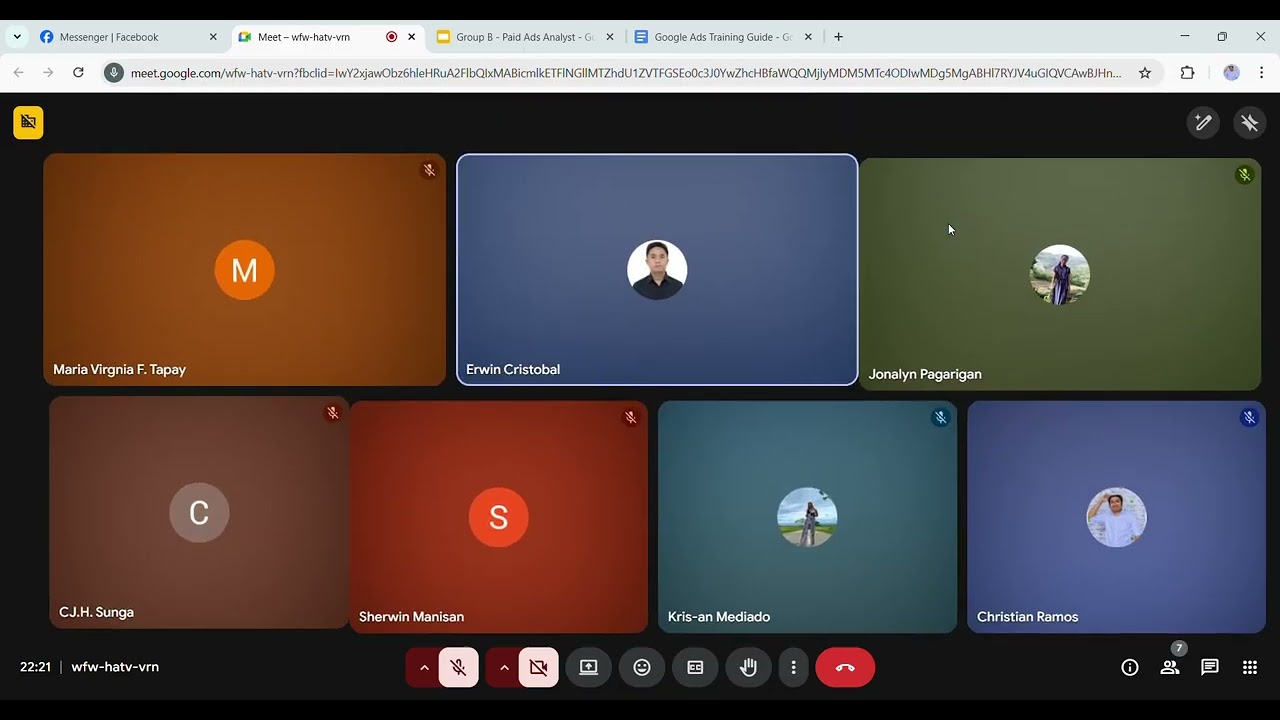
Task: Click microphone permission icon in address bar
Action: tap(114, 73)
